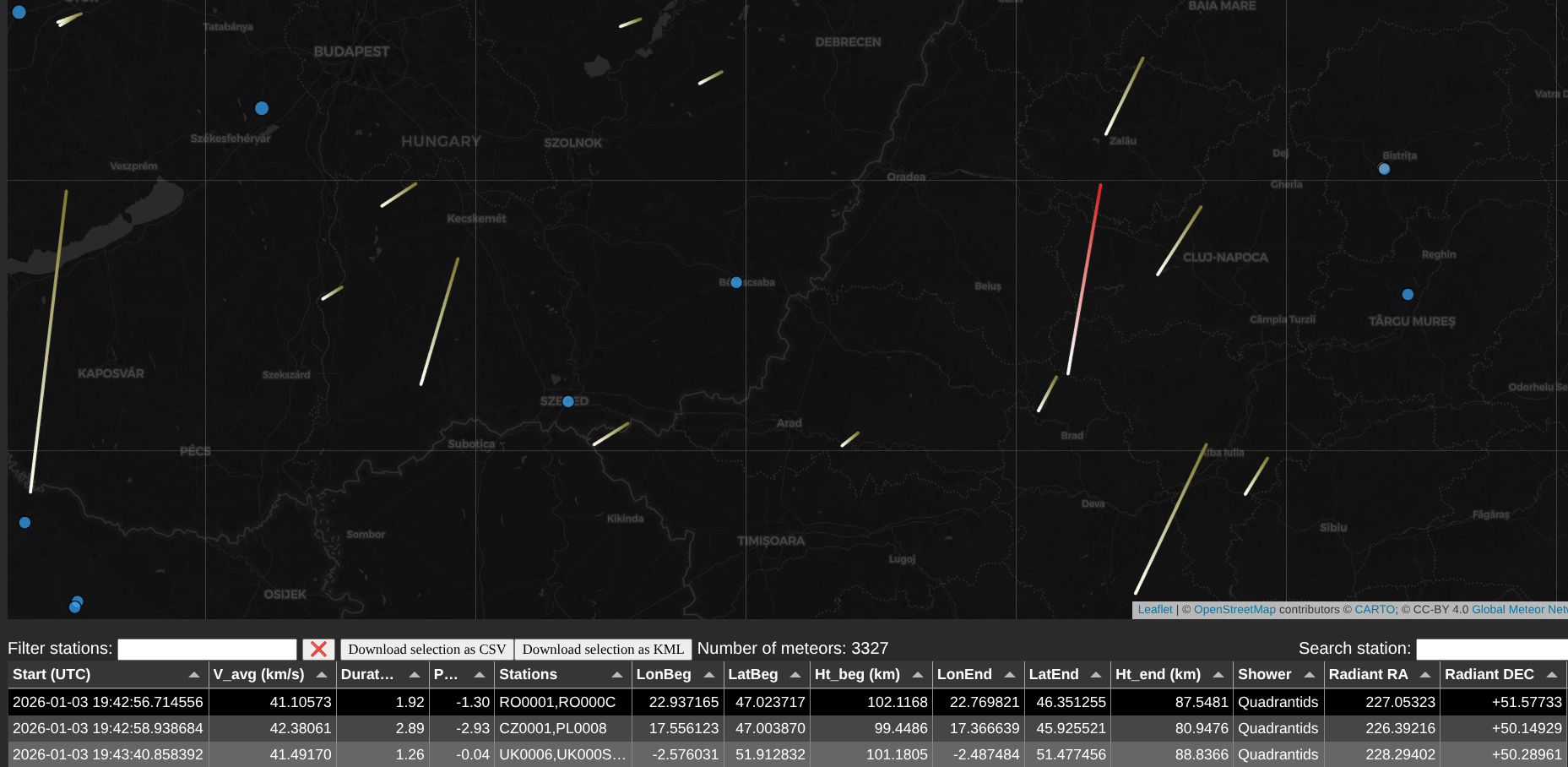This screenshot has width=1568, height=767.
Task: Click the station marker near Târgu Mureș
Action: click(1408, 294)
